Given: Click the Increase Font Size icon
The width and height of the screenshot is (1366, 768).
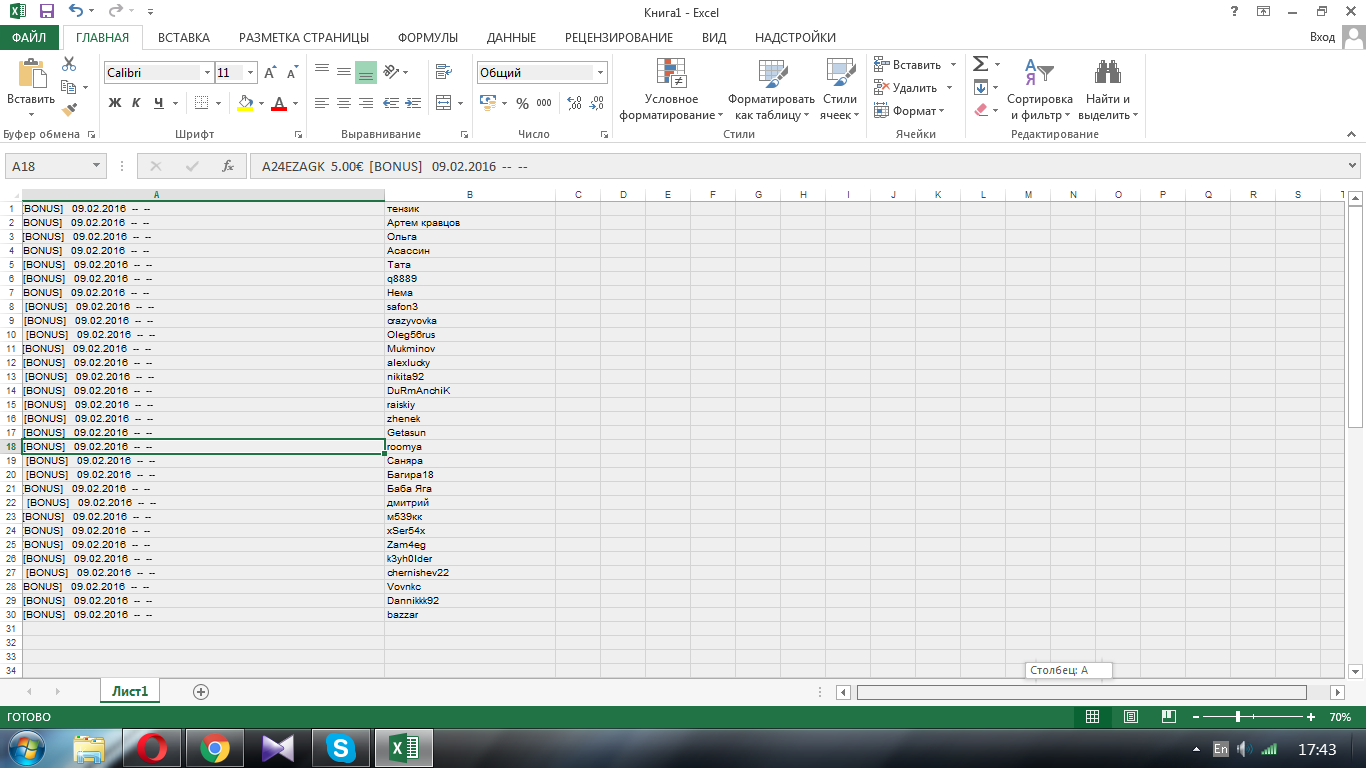Looking at the screenshot, I should point(270,73).
